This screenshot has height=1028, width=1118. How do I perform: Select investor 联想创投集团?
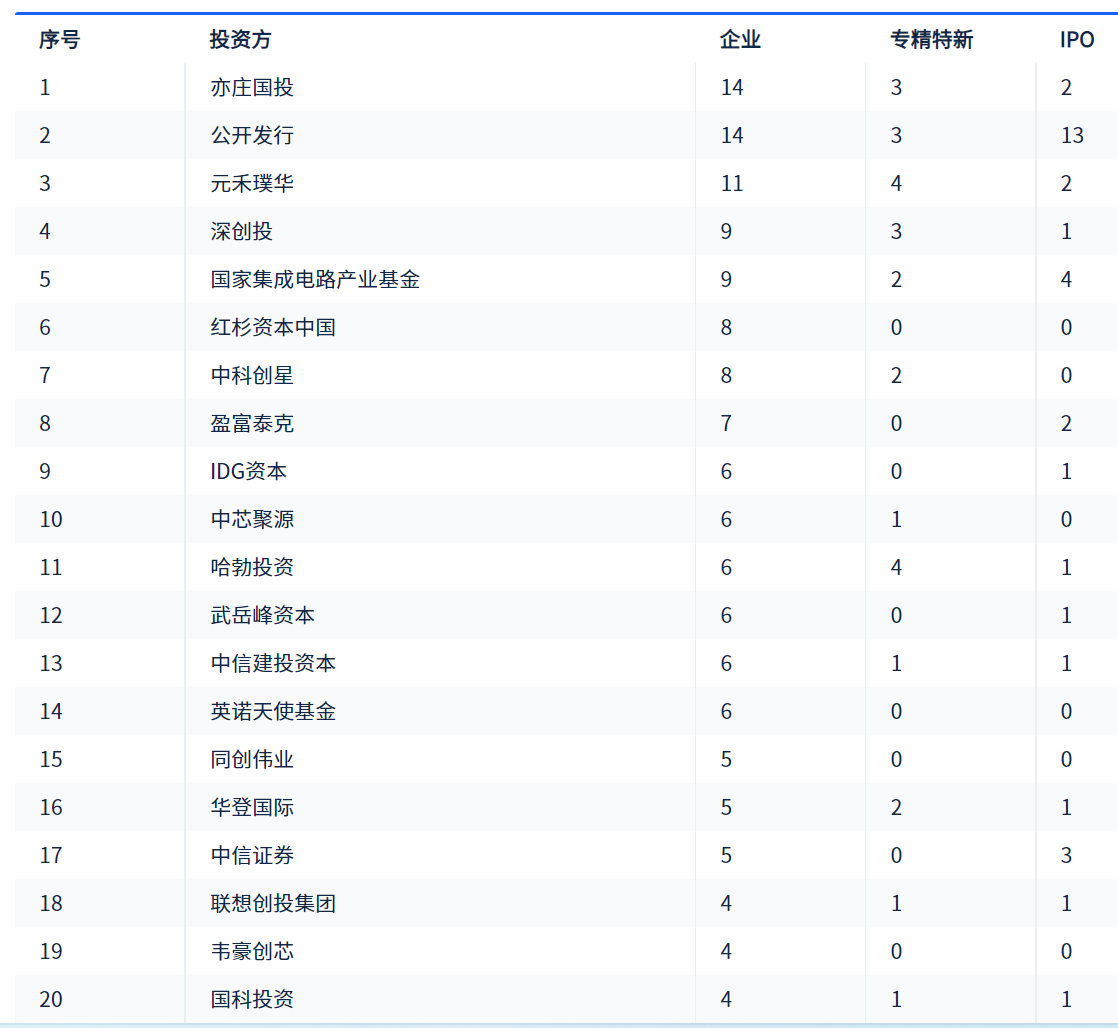[x=272, y=903]
